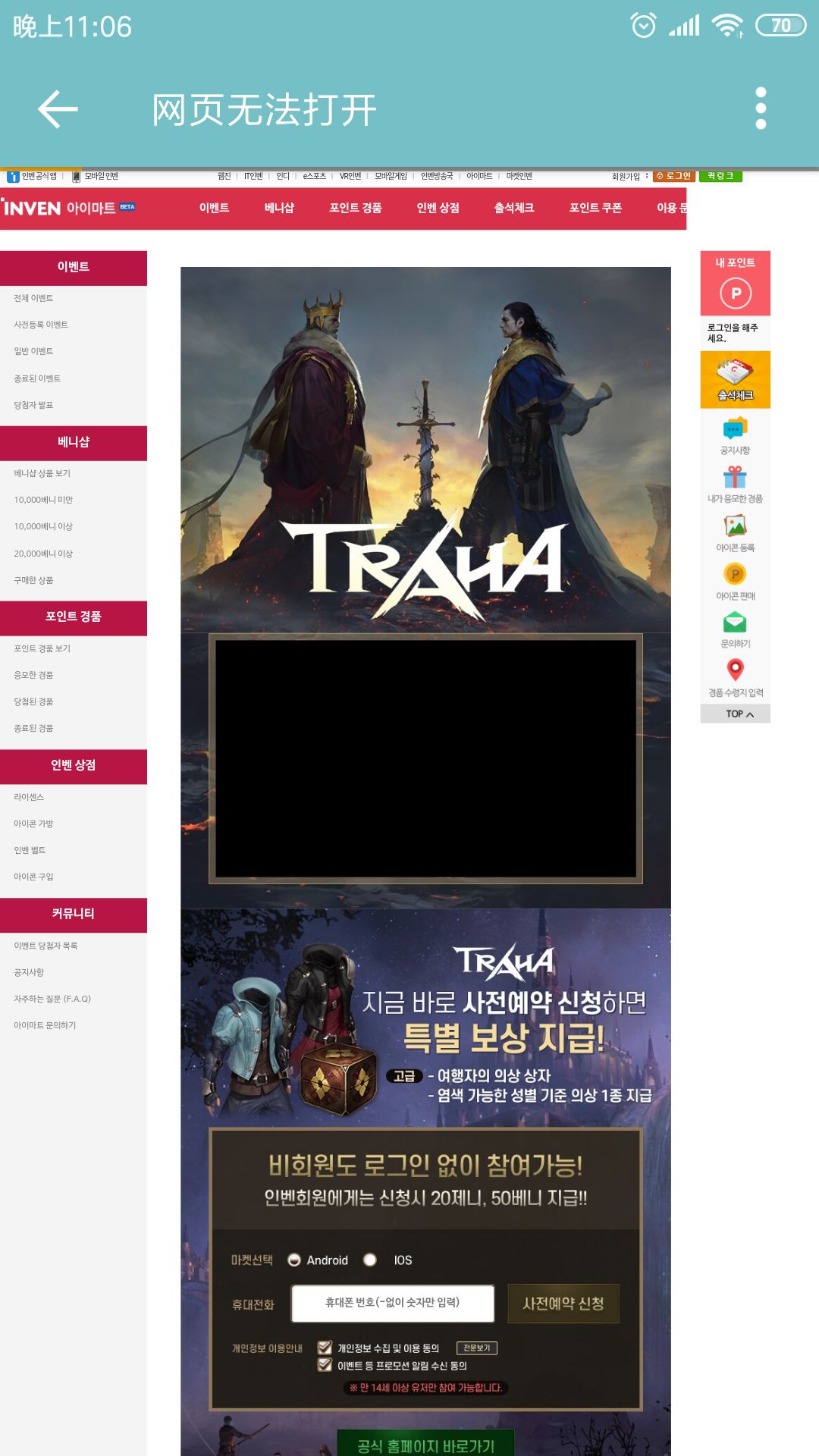Open 20,000베니 이상 in the sidebar

(43, 554)
